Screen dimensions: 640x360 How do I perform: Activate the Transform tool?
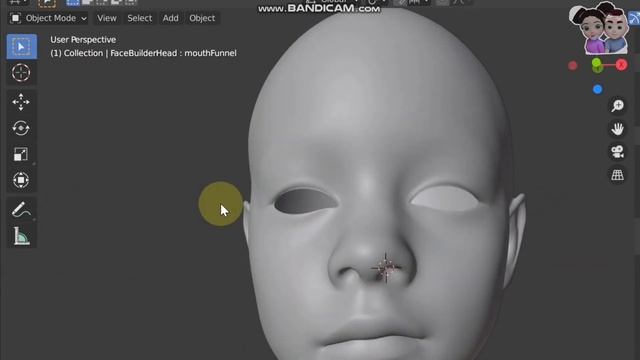[21, 180]
